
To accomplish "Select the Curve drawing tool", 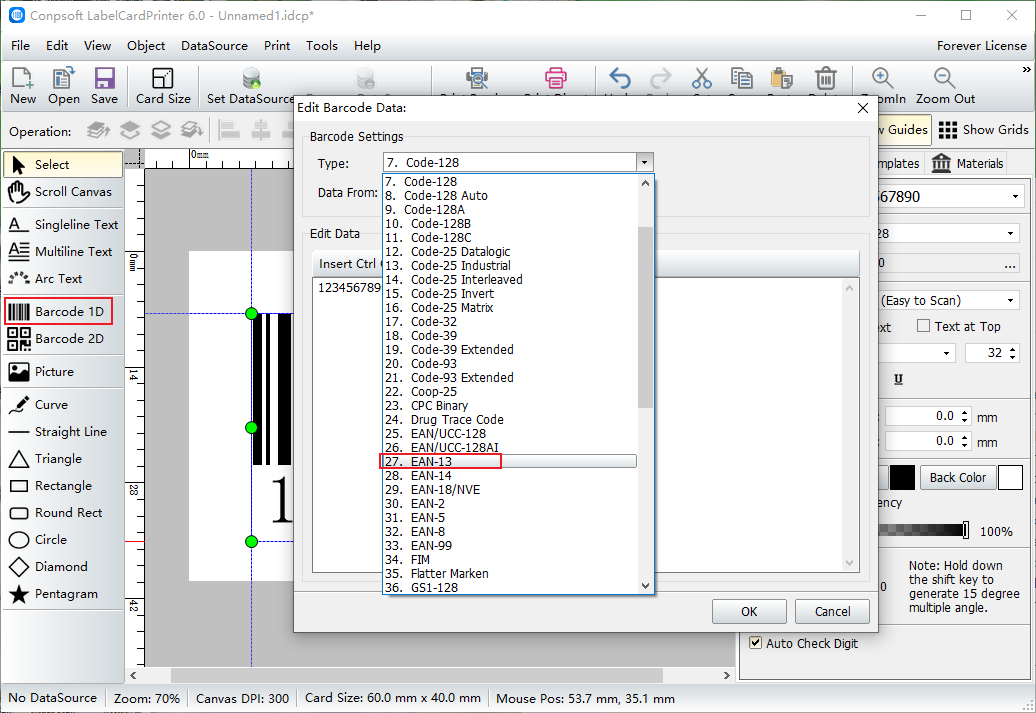I will [x=63, y=404].
